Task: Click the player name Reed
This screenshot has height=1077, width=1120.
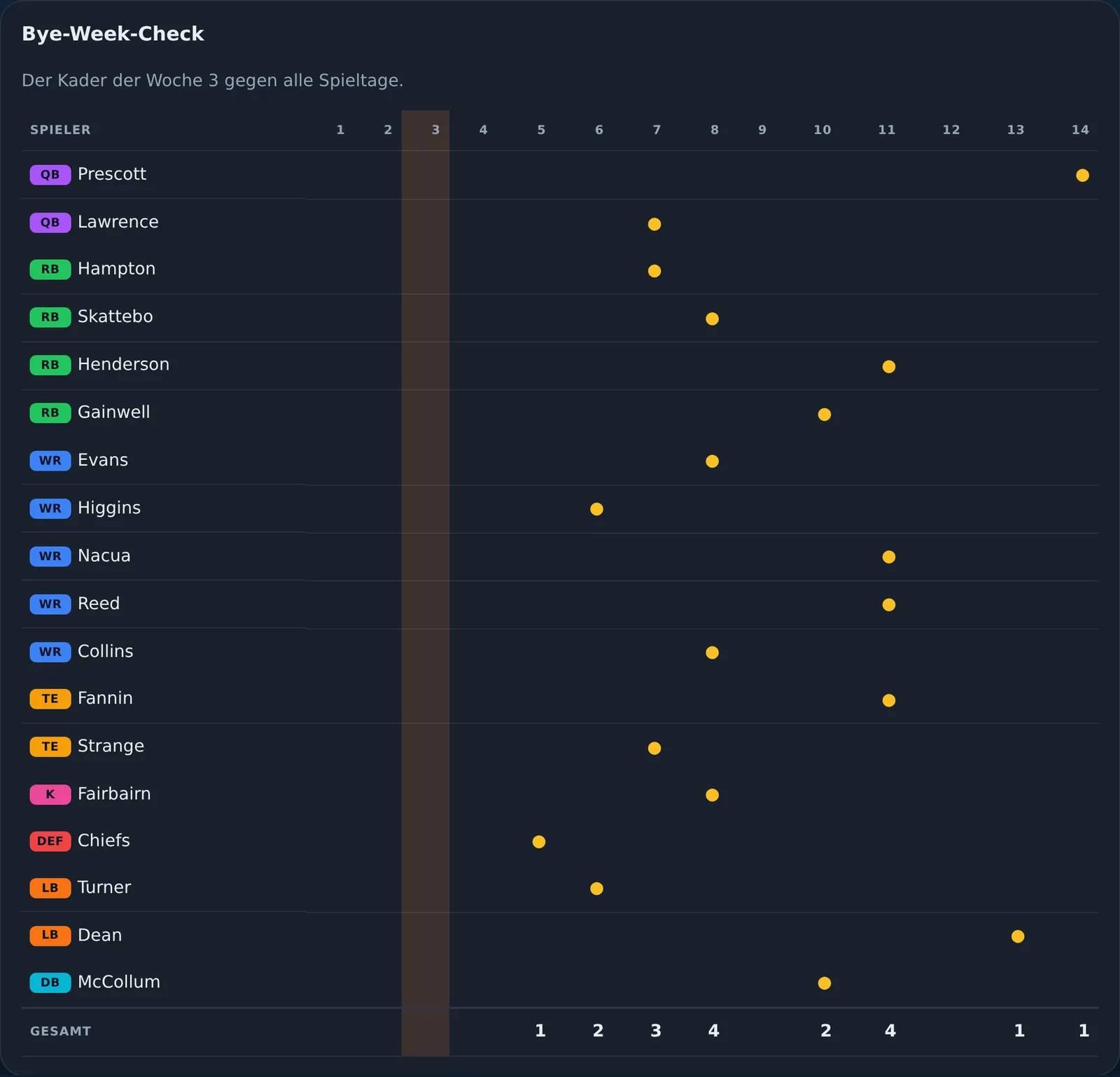Action: click(99, 604)
